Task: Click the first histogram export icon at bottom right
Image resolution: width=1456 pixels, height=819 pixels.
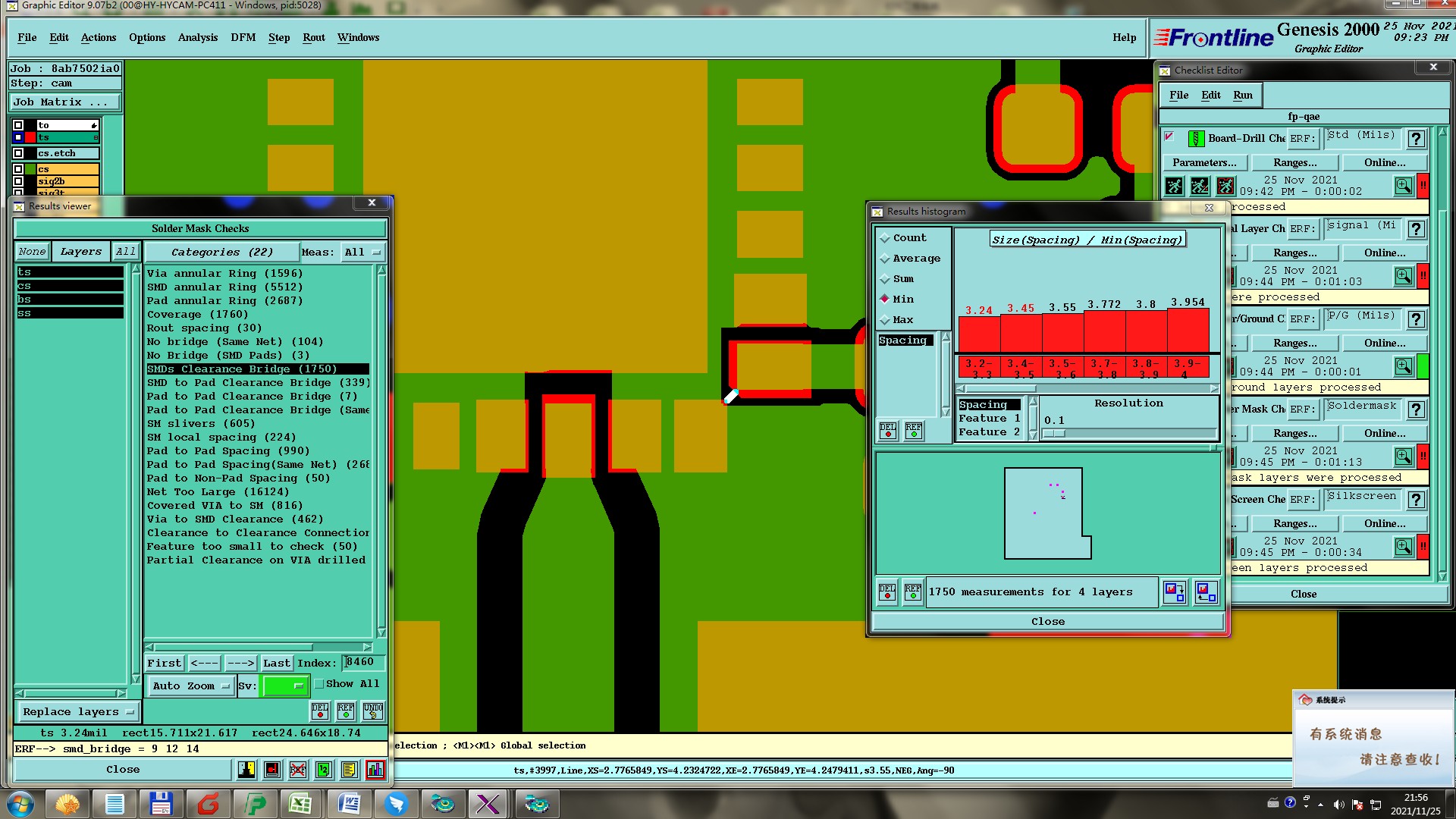Action: [x=1175, y=591]
